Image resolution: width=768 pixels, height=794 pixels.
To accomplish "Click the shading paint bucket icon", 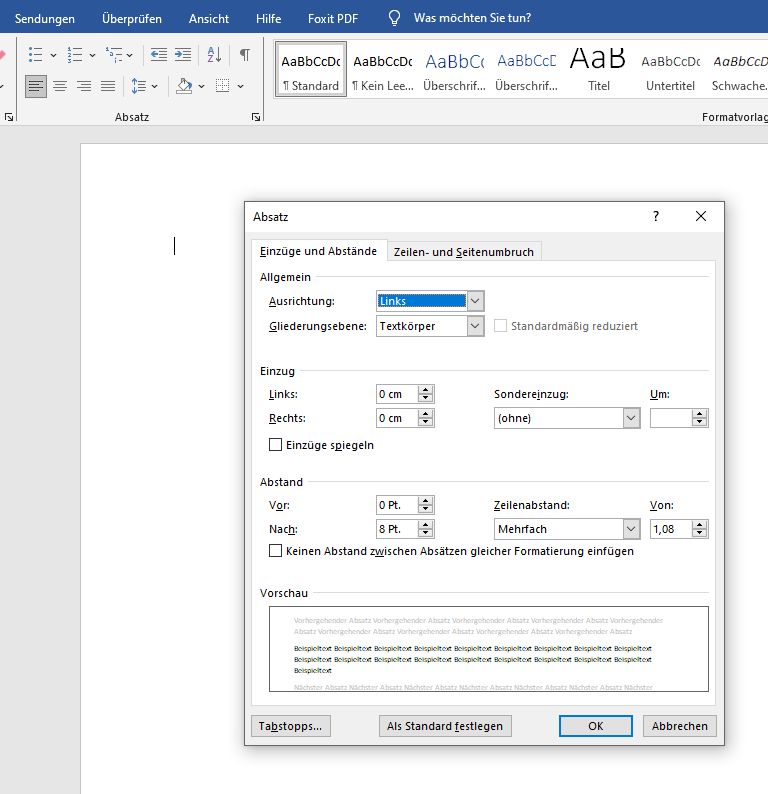I will tap(184, 86).
